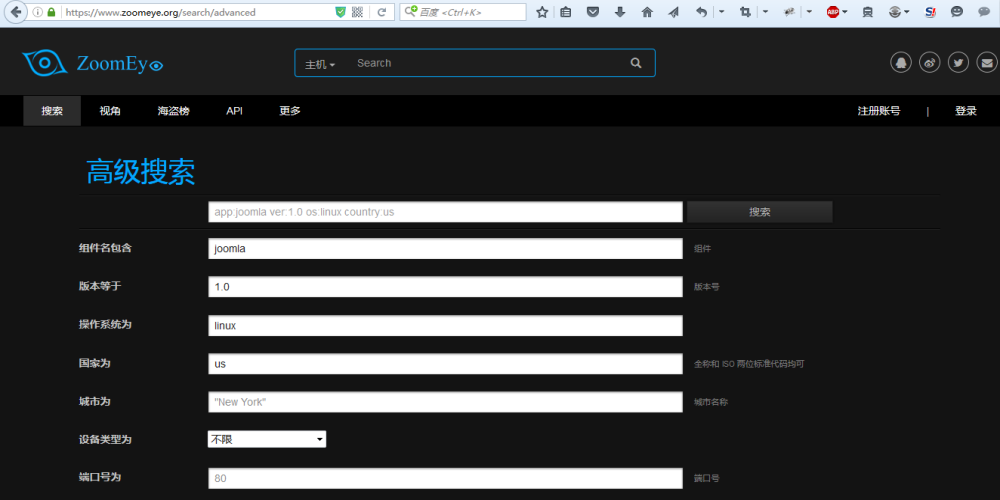Open the 设备类型为 不限 dropdown

pyautogui.click(x=267, y=439)
